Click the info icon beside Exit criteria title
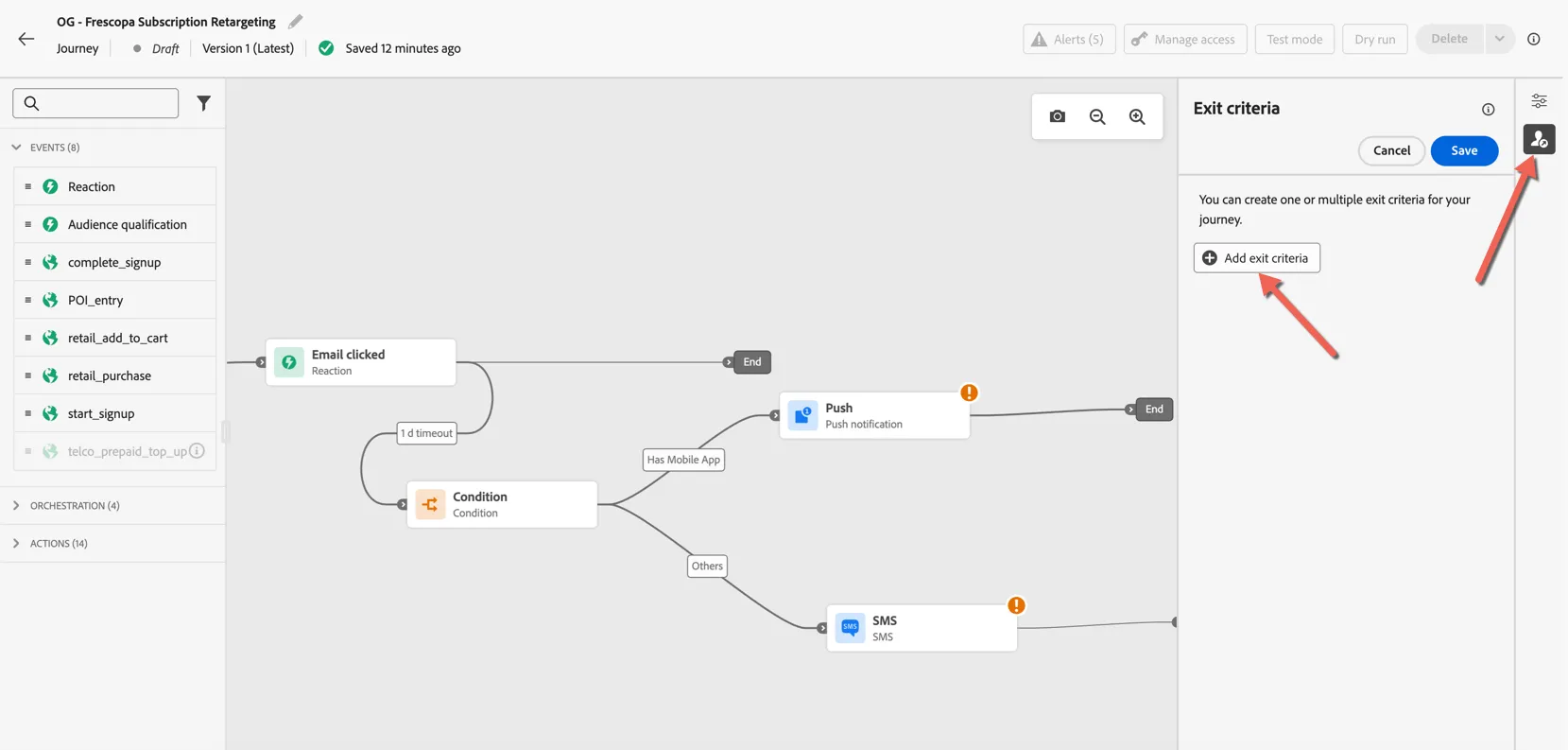The width and height of the screenshot is (1568, 750). tap(1489, 110)
